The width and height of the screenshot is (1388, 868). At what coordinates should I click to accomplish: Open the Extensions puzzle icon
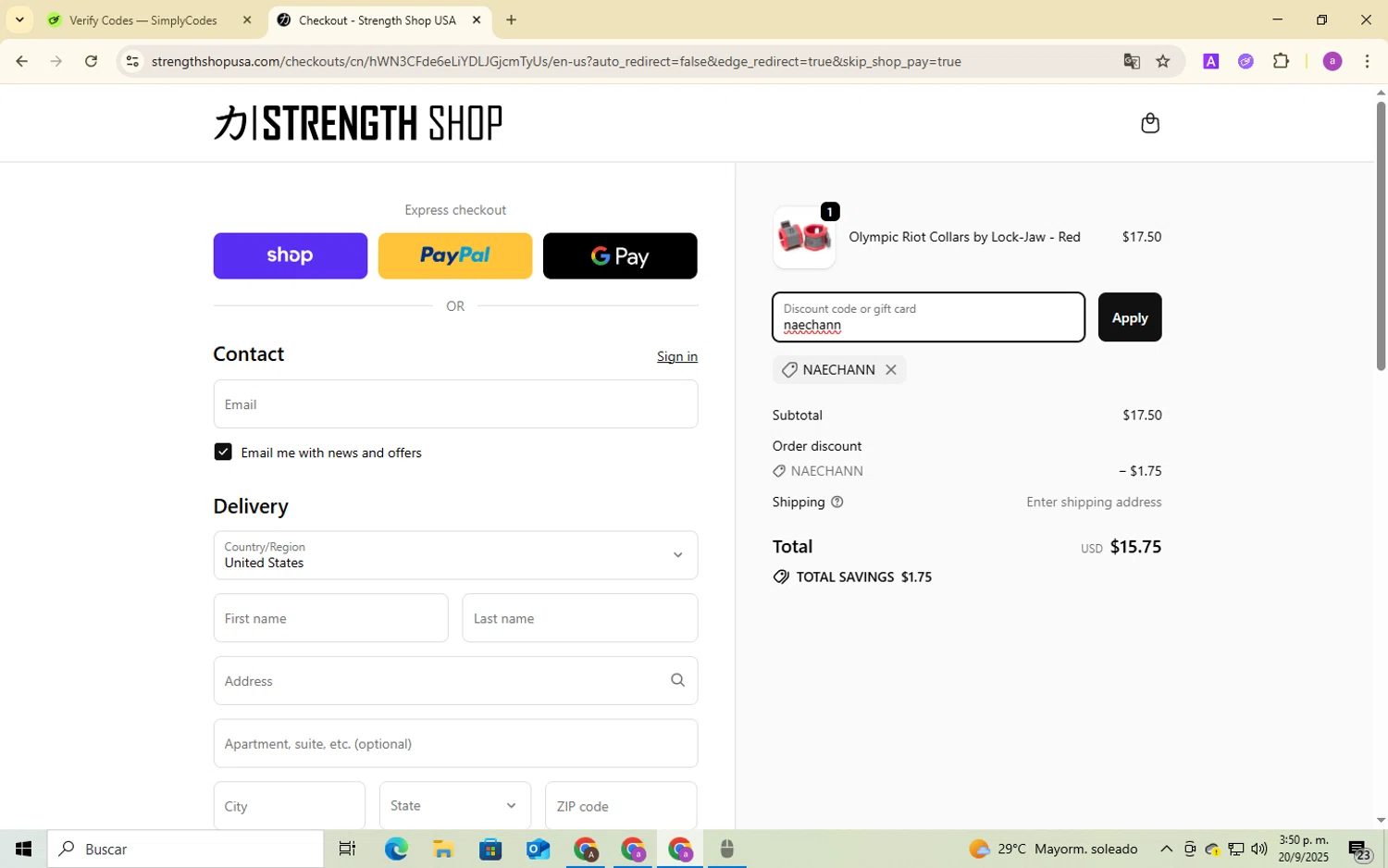click(1281, 61)
